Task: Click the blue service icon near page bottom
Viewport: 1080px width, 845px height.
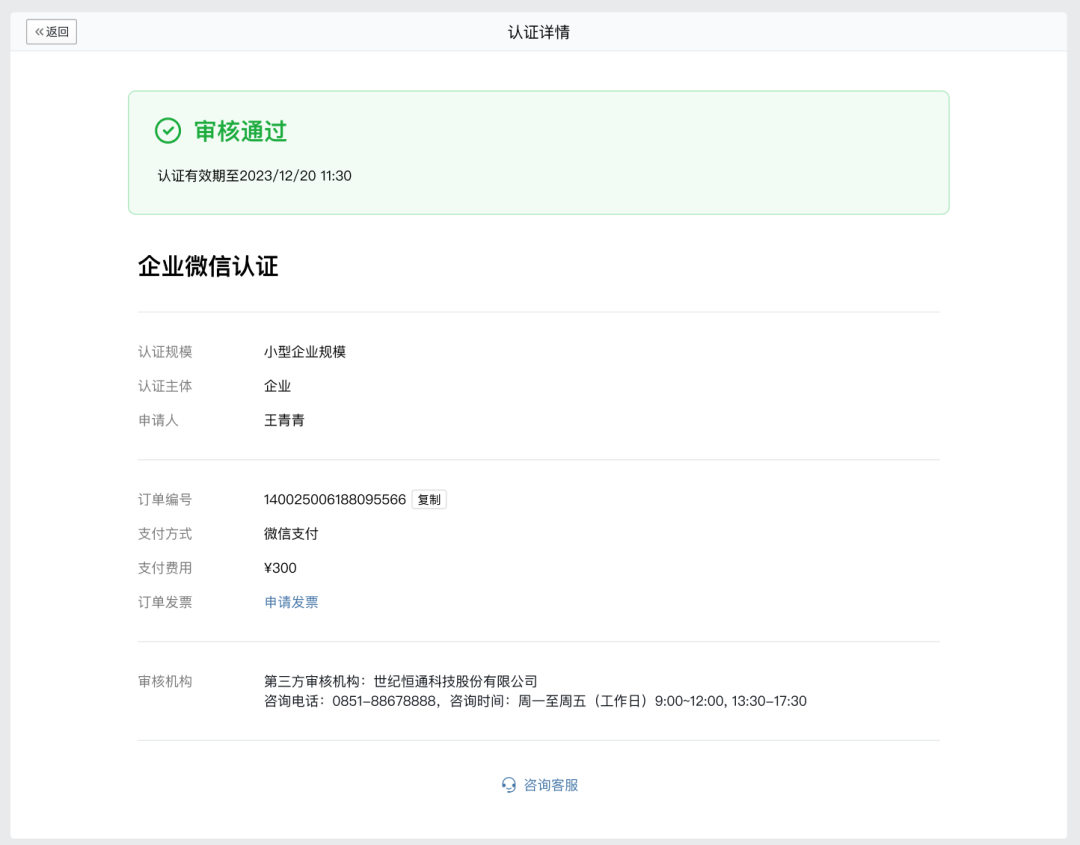Action: [509, 785]
